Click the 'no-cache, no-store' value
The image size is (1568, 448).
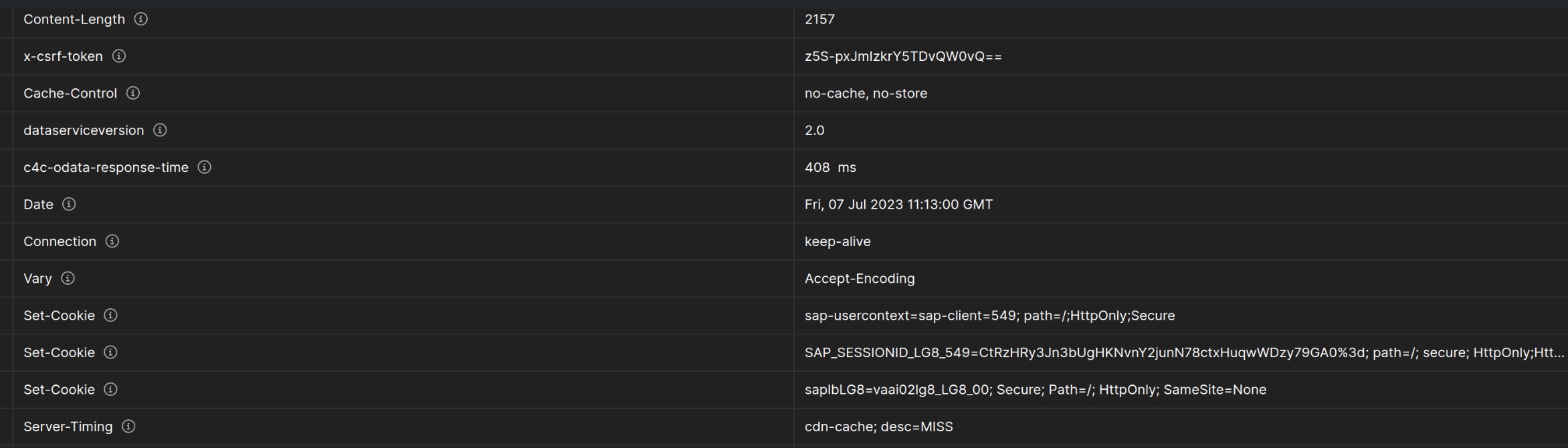pos(866,94)
